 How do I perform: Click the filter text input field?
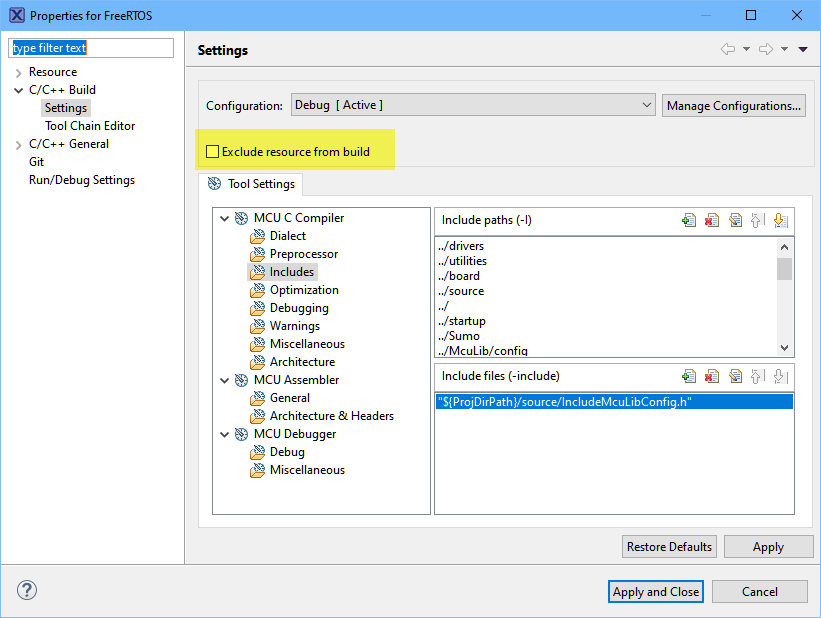tap(91, 48)
